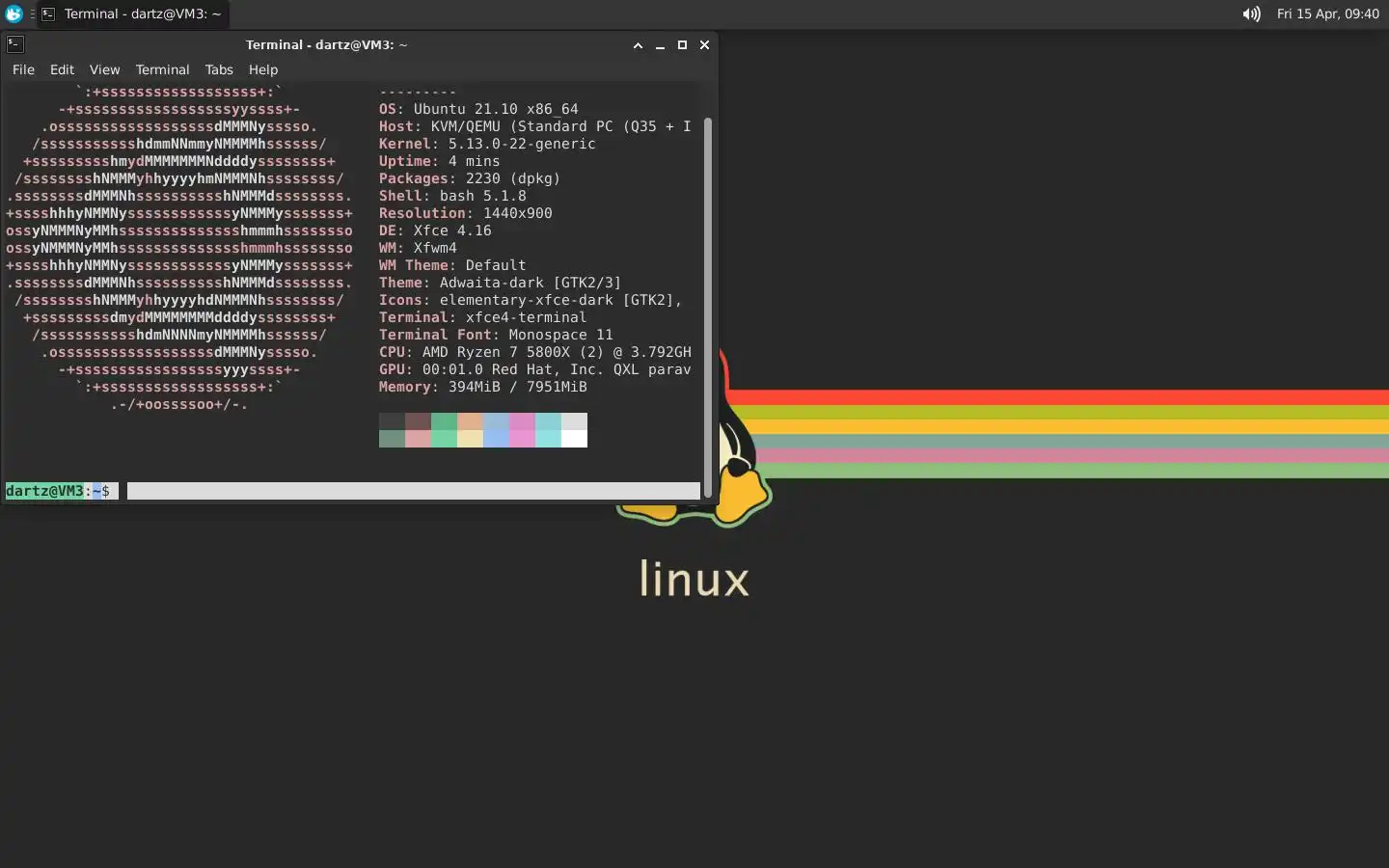Open the Xfce applications menu icon
This screenshot has height=868, width=1389.
point(14,14)
